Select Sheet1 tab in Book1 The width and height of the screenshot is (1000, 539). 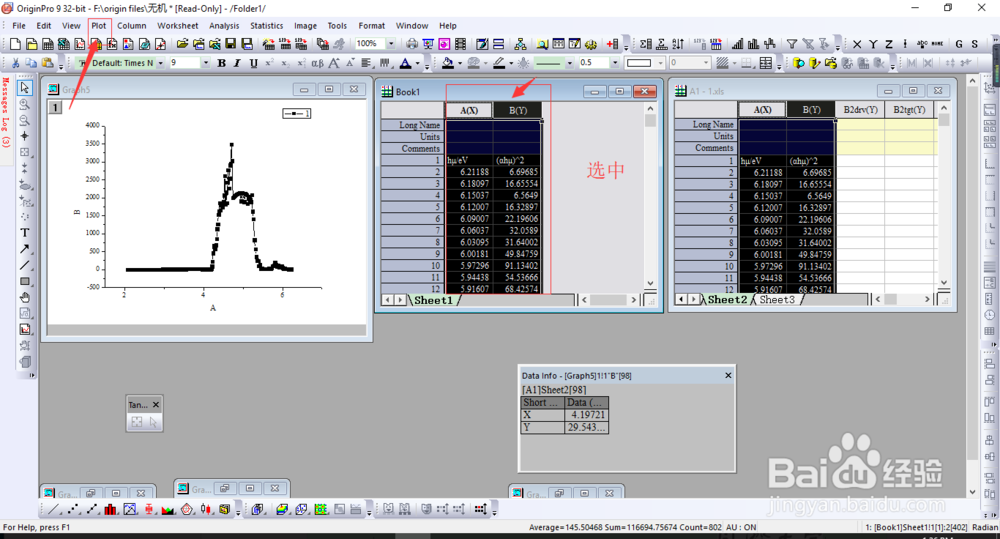pos(433,300)
